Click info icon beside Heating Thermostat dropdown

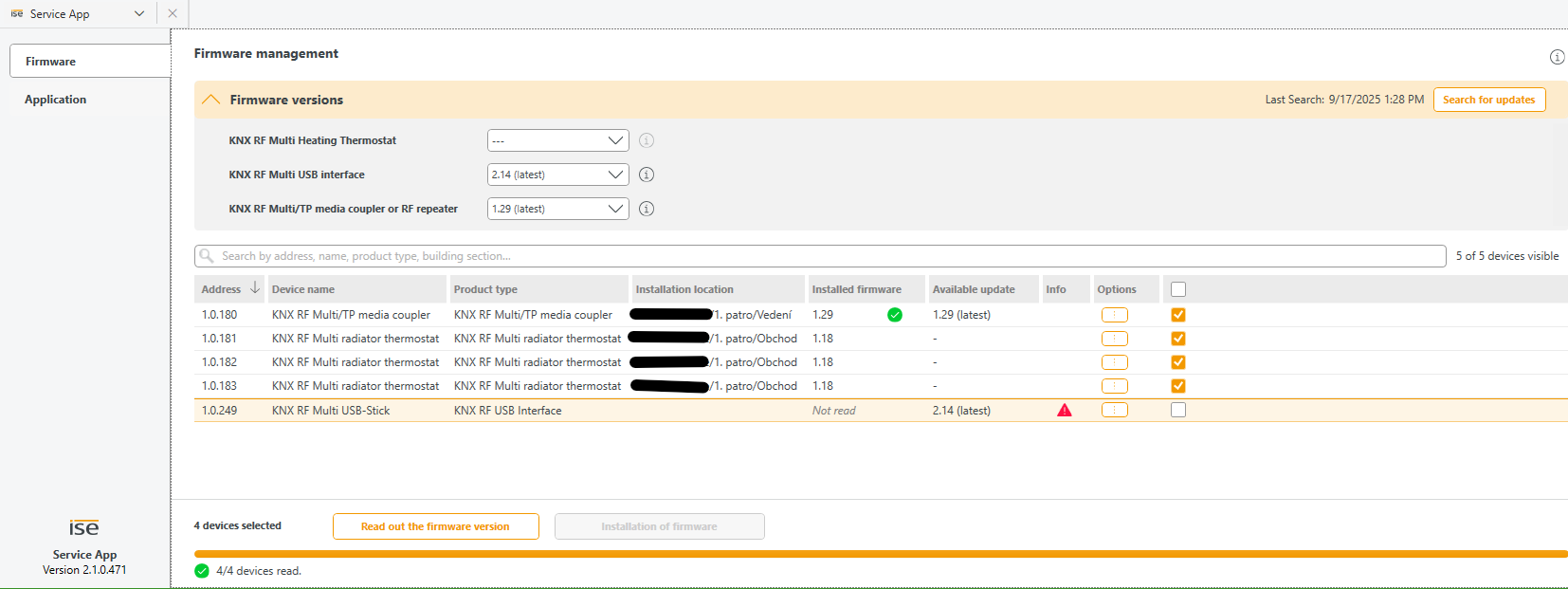647,140
